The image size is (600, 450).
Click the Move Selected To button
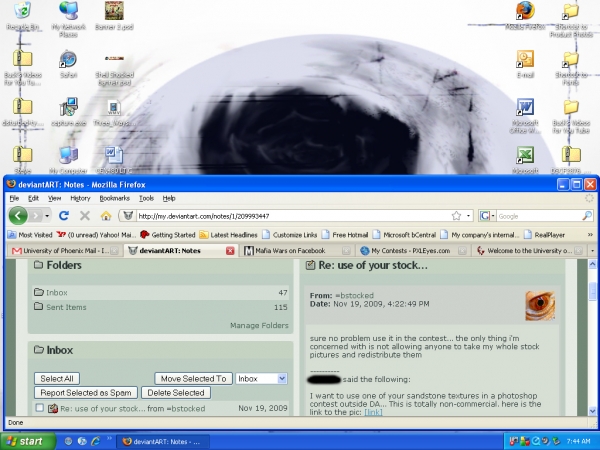pyautogui.click(x=193, y=378)
